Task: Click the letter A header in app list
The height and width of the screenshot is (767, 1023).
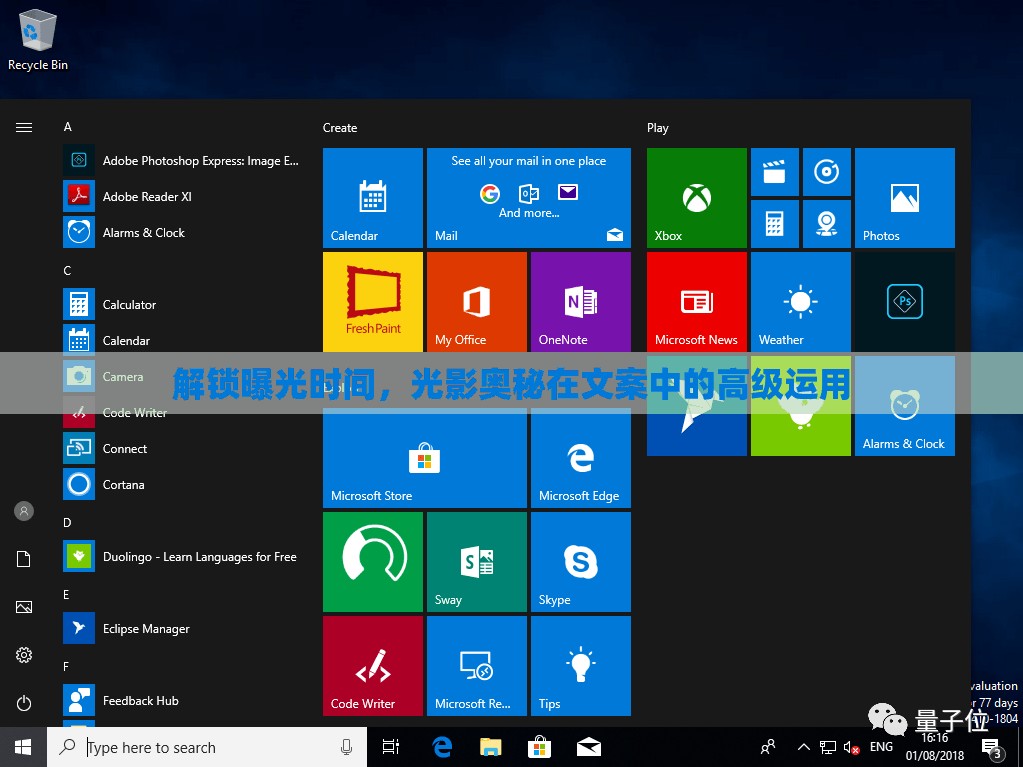Action: 67,127
